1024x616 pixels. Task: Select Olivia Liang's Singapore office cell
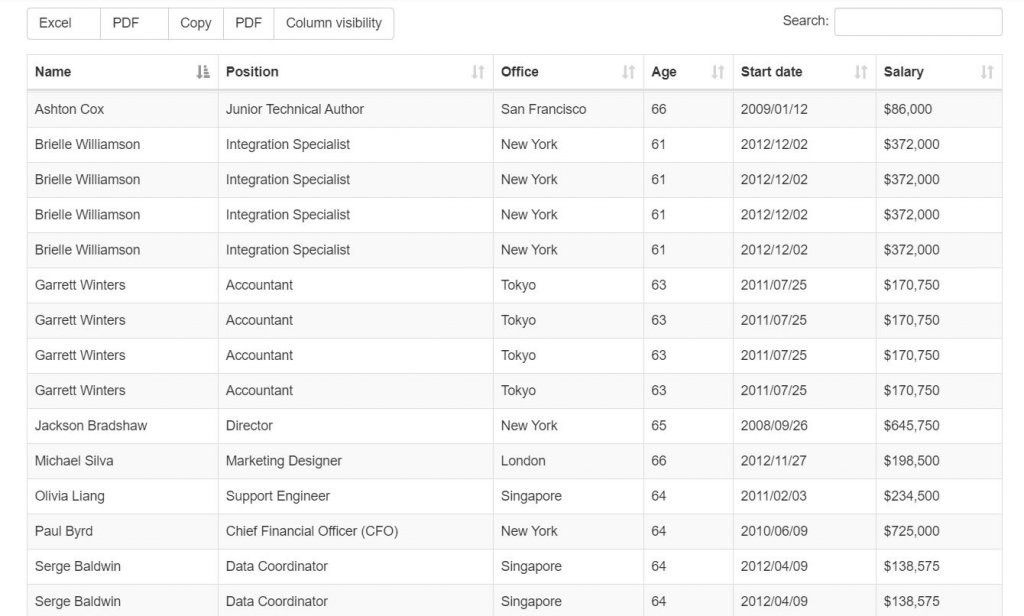(531, 495)
